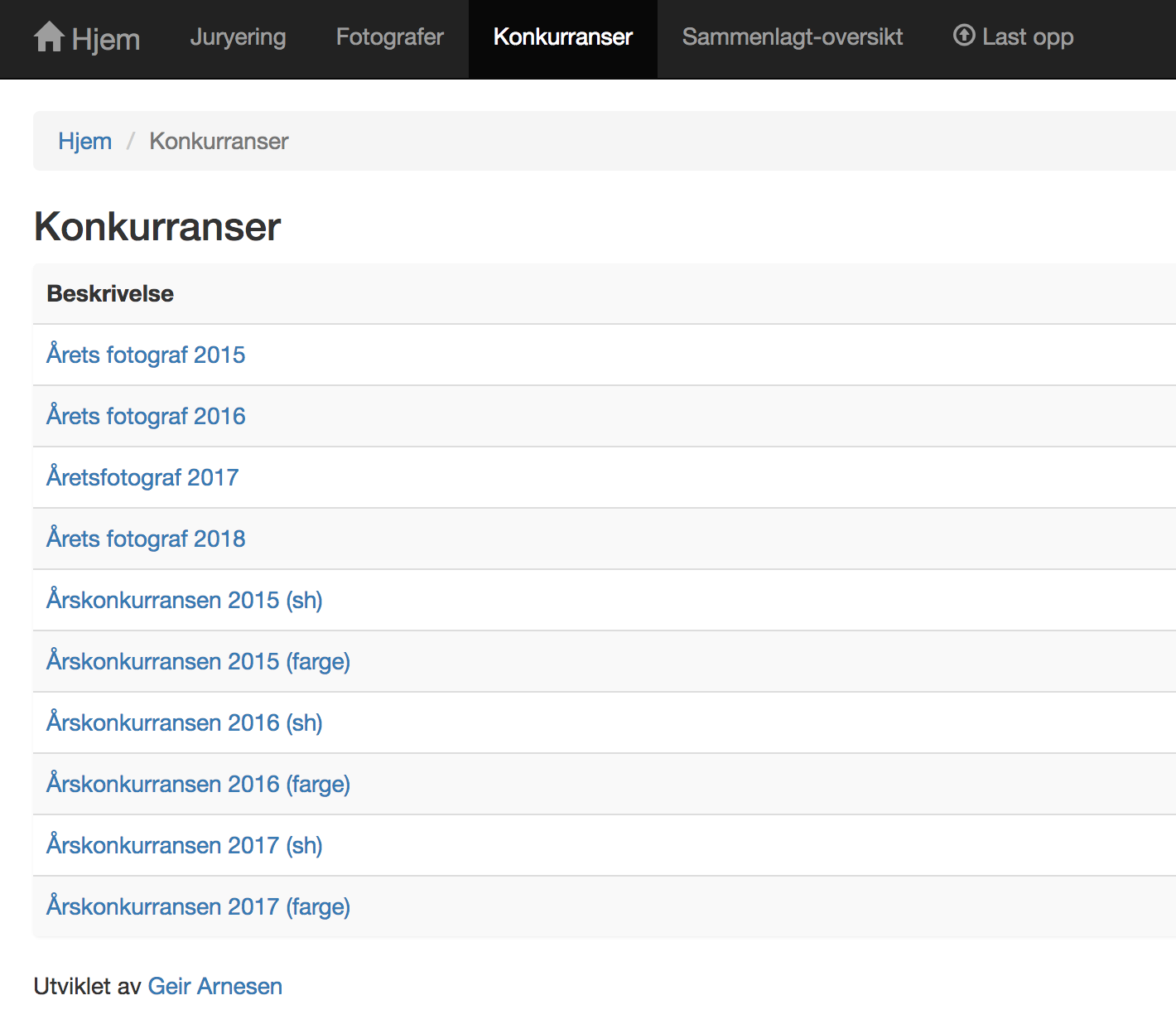1176x1034 pixels.
Task: Open Sammenlagt-oversikt in the navbar
Action: [x=793, y=37]
